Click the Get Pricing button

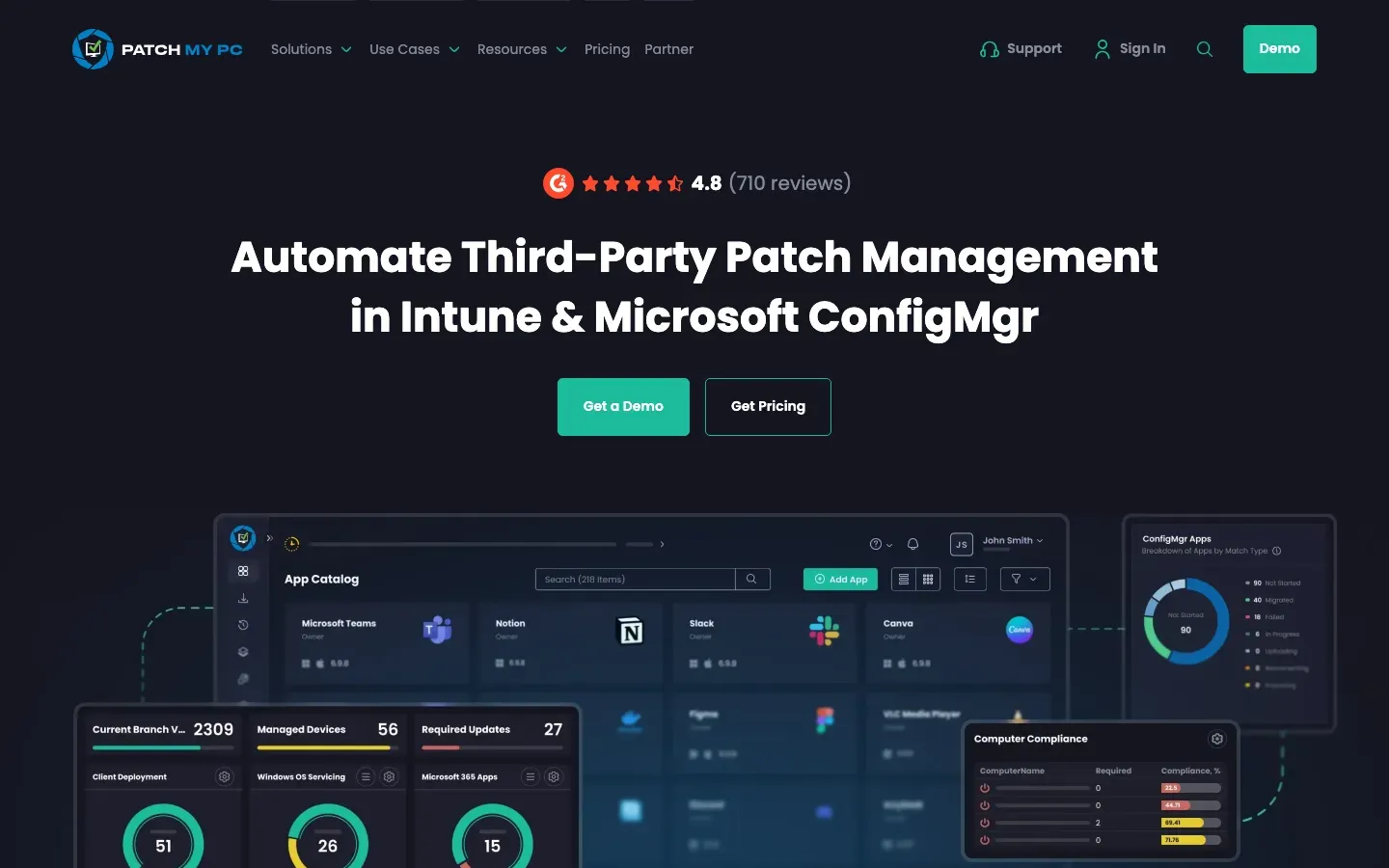(x=768, y=407)
